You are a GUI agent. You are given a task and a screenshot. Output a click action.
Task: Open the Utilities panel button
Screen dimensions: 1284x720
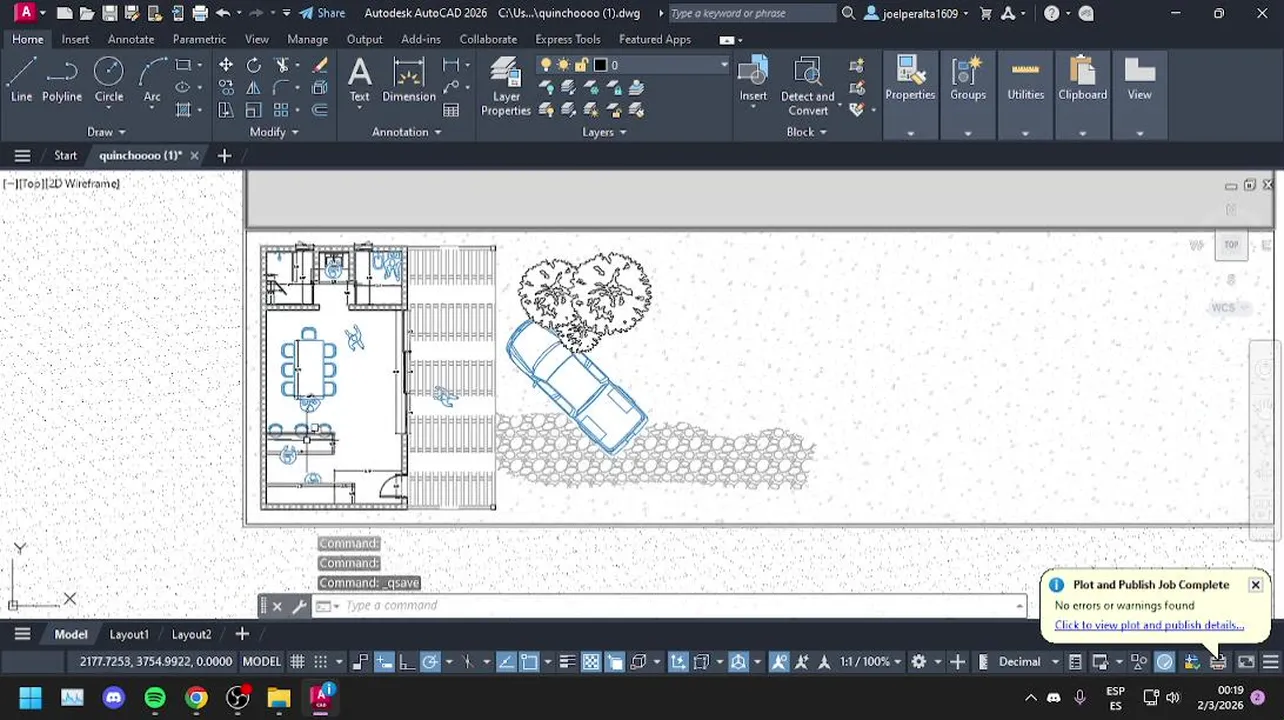pyautogui.click(x=1025, y=80)
